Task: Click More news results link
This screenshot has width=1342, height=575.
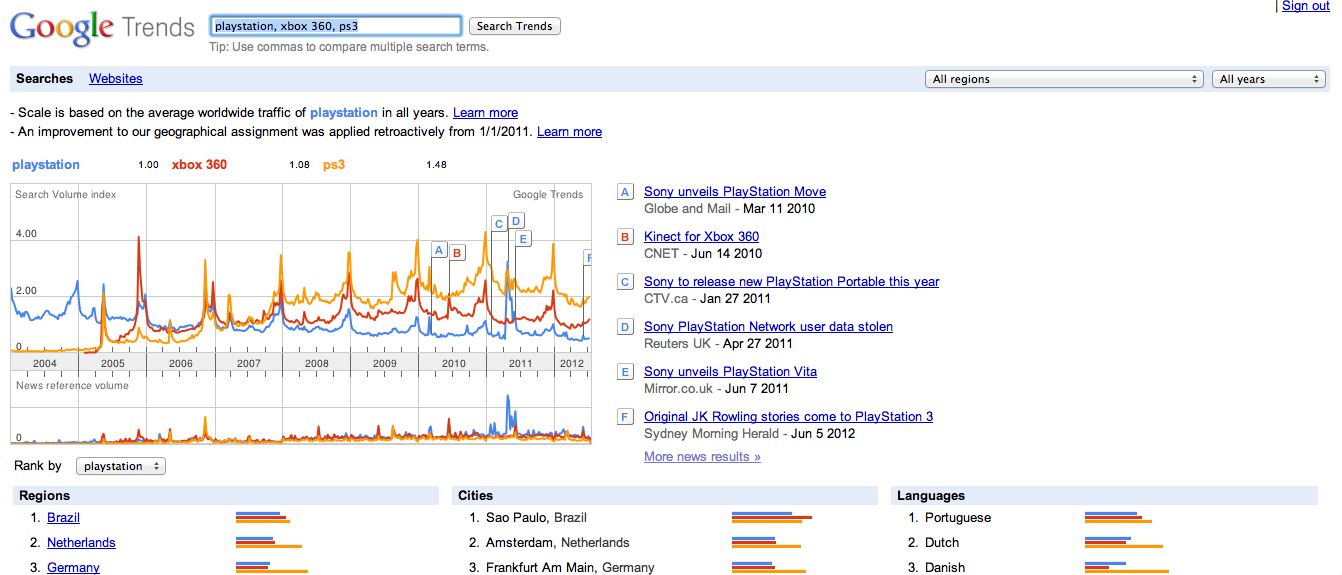Action: (x=702, y=457)
